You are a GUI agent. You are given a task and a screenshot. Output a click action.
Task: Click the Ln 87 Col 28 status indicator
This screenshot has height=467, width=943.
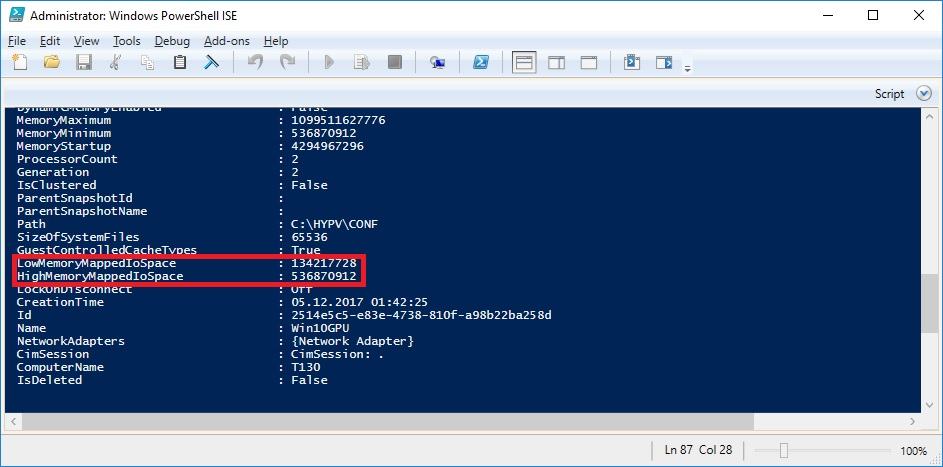coord(698,450)
